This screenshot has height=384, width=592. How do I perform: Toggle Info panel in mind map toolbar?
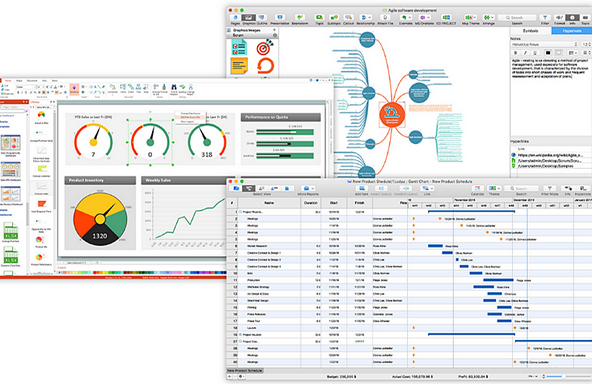click(572, 18)
